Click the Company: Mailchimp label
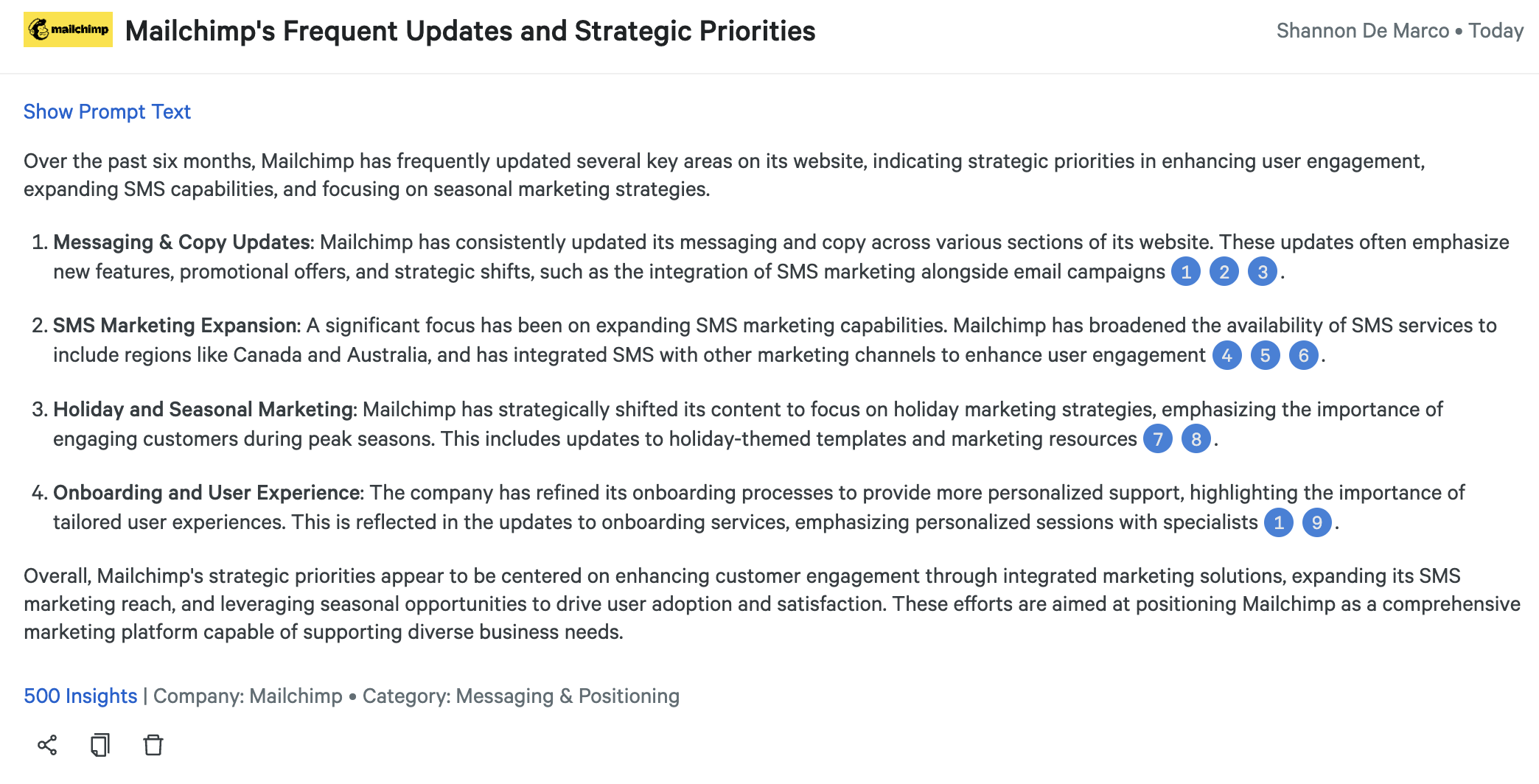 coord(248,696)
